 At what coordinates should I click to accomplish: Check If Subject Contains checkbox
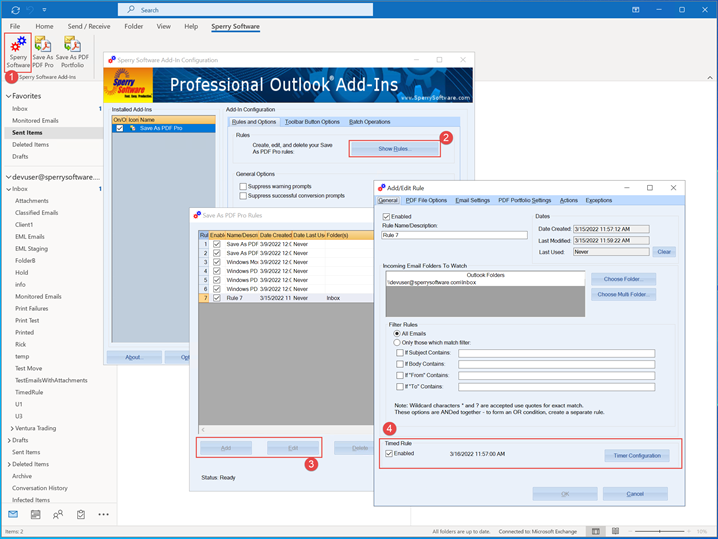tap(400, 353)
